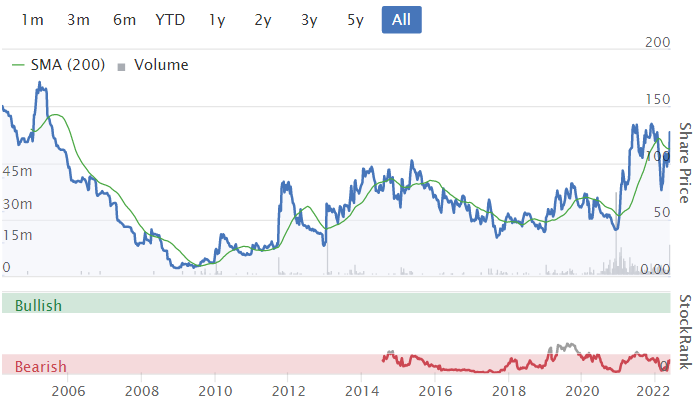Click the StockRank axis title
Screen dimensions: 700x398
point(685,332)
